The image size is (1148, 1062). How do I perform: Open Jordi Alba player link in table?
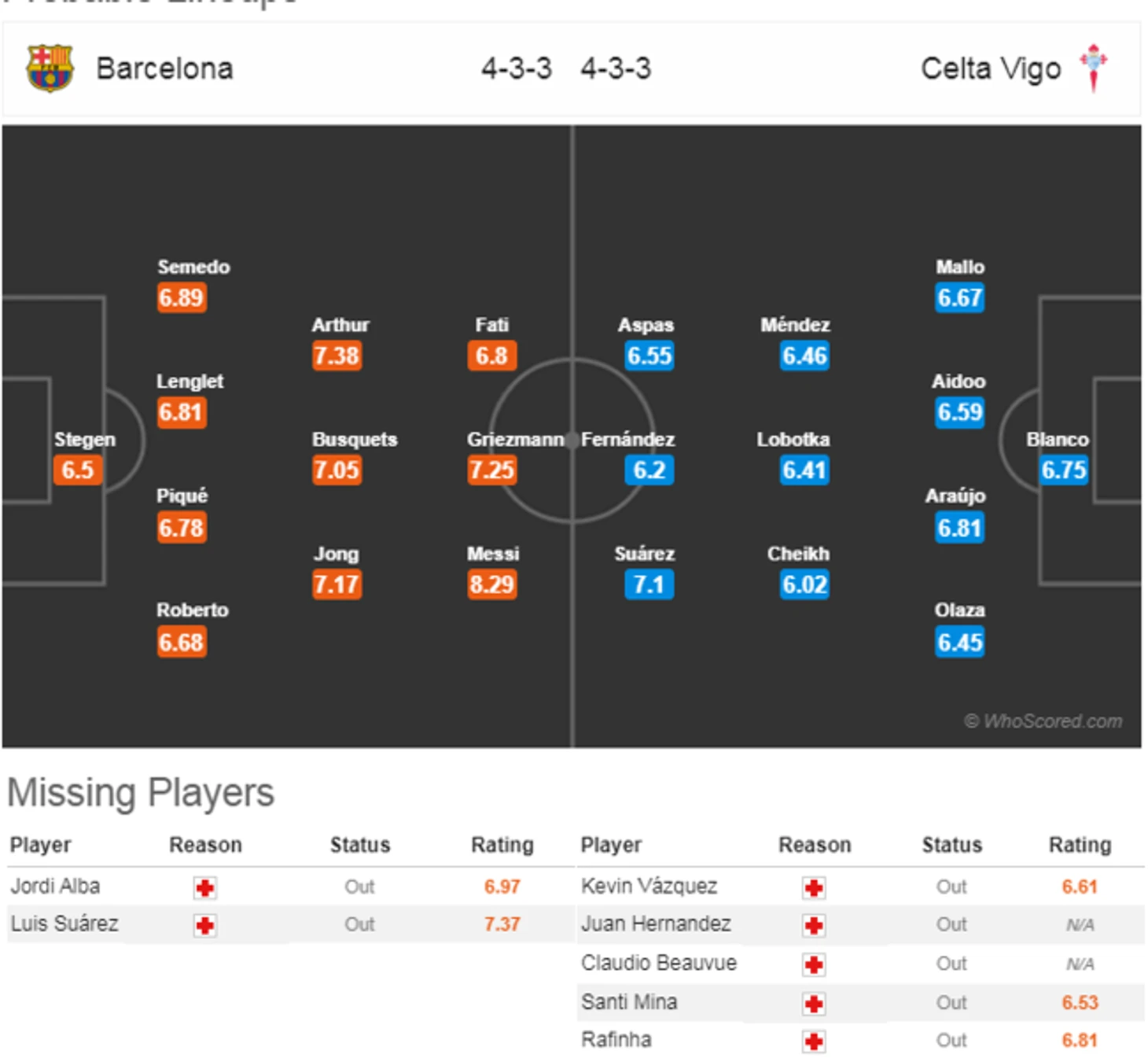[x=55, y=887]
